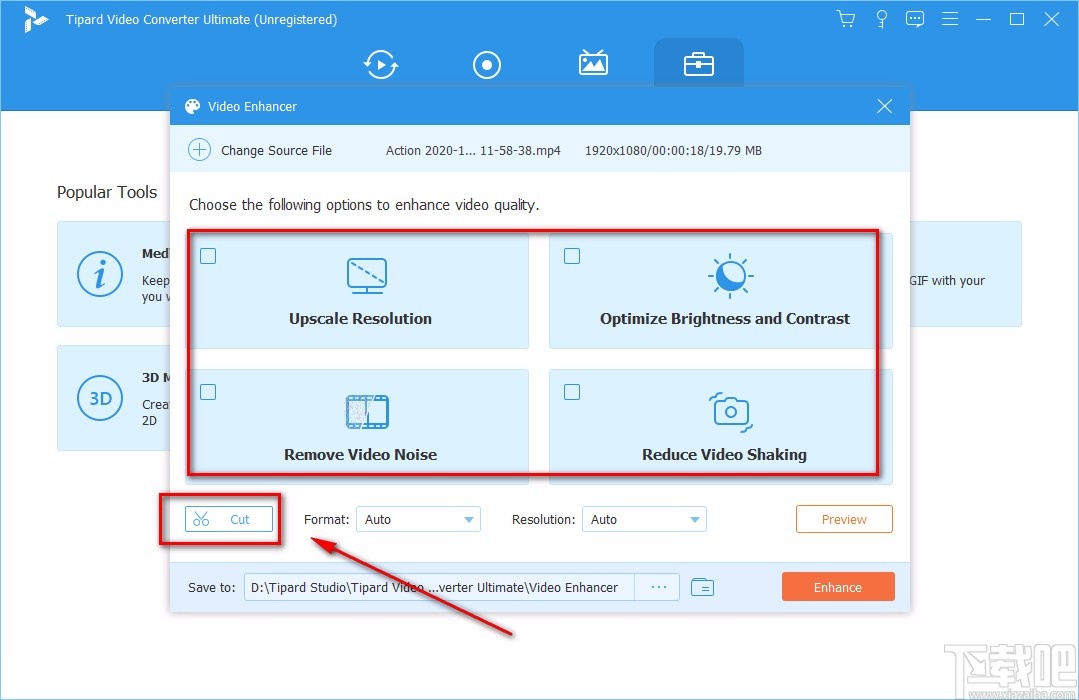
Task: Browse output folder with three dots button
Action: [x=658, y=587]
